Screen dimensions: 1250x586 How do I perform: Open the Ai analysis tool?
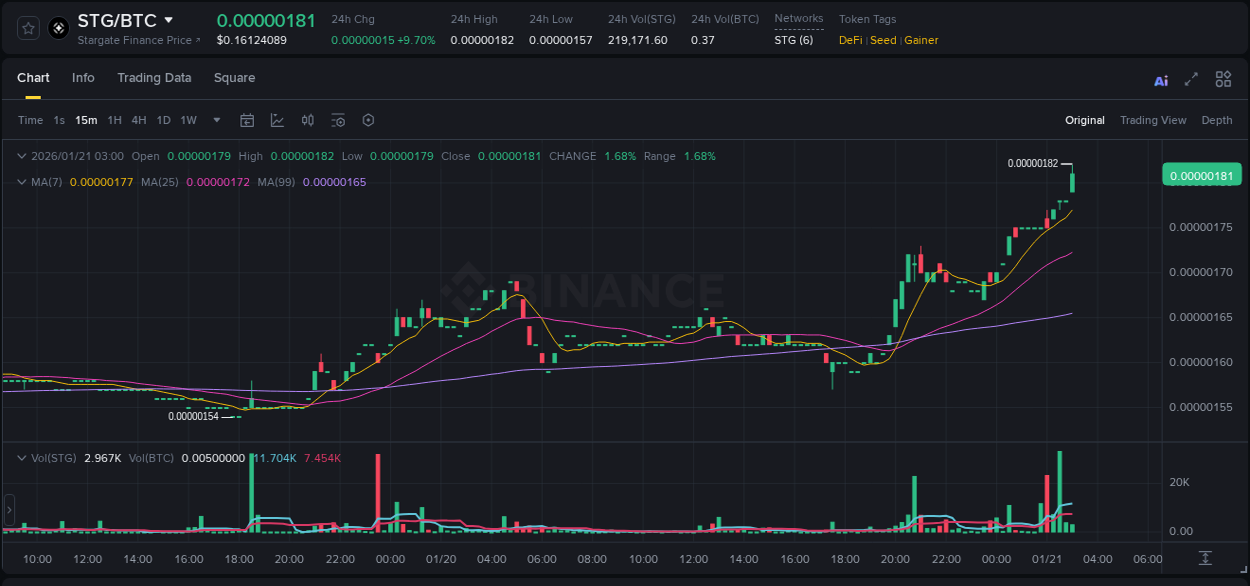tap(1161, 80)
